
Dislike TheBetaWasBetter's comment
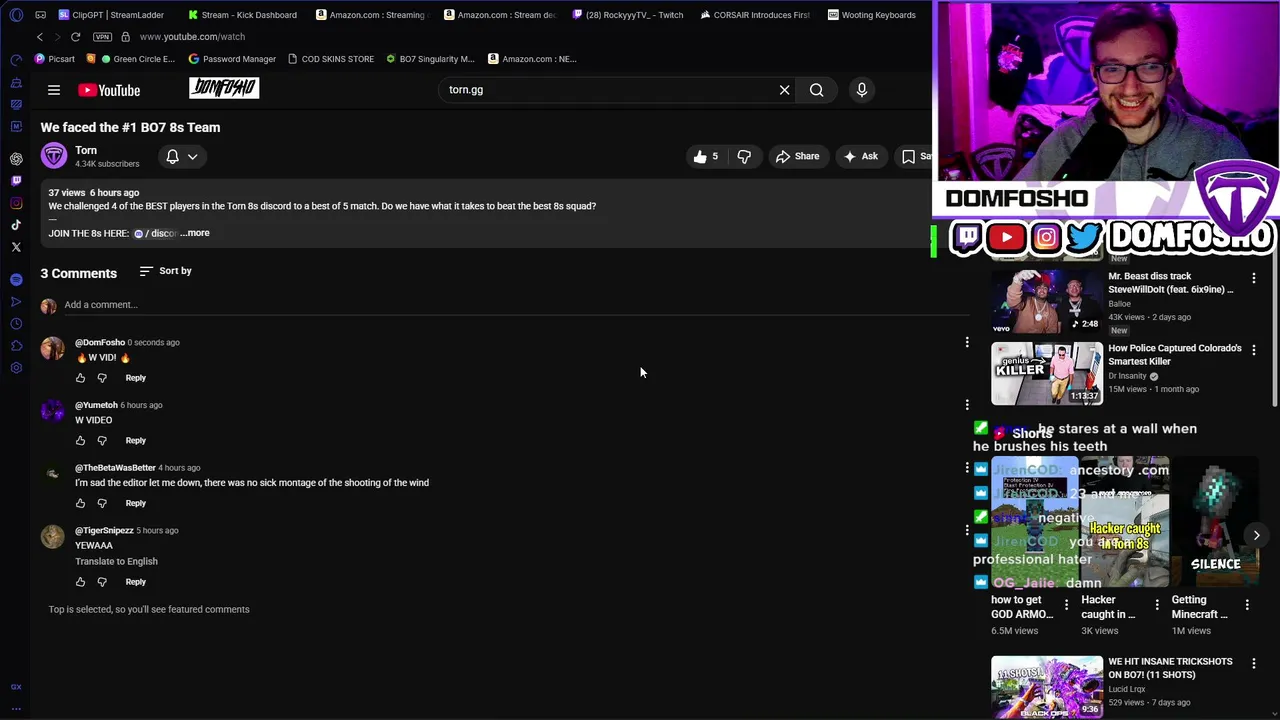coord(102,503)
